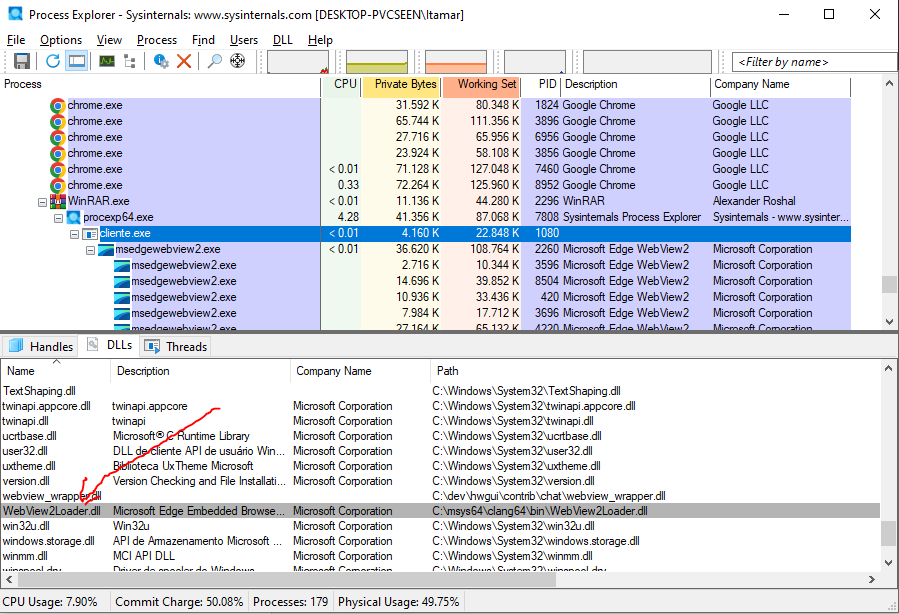899x614 pixels.
Task: Click the Filter by name input field
Action: [x=815, y=62]
